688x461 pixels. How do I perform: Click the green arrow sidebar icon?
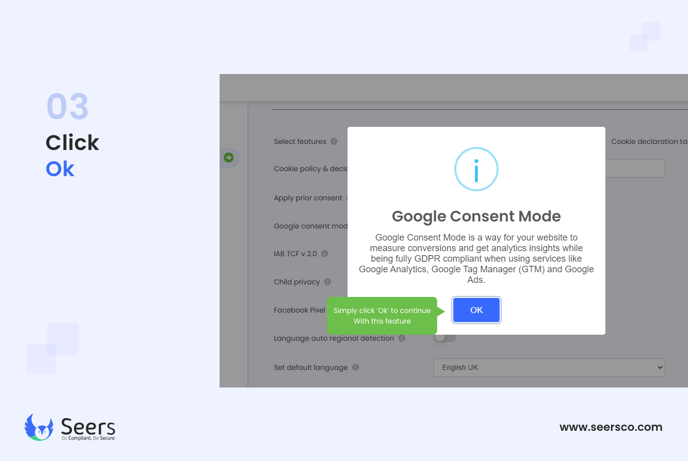(229, 157)
